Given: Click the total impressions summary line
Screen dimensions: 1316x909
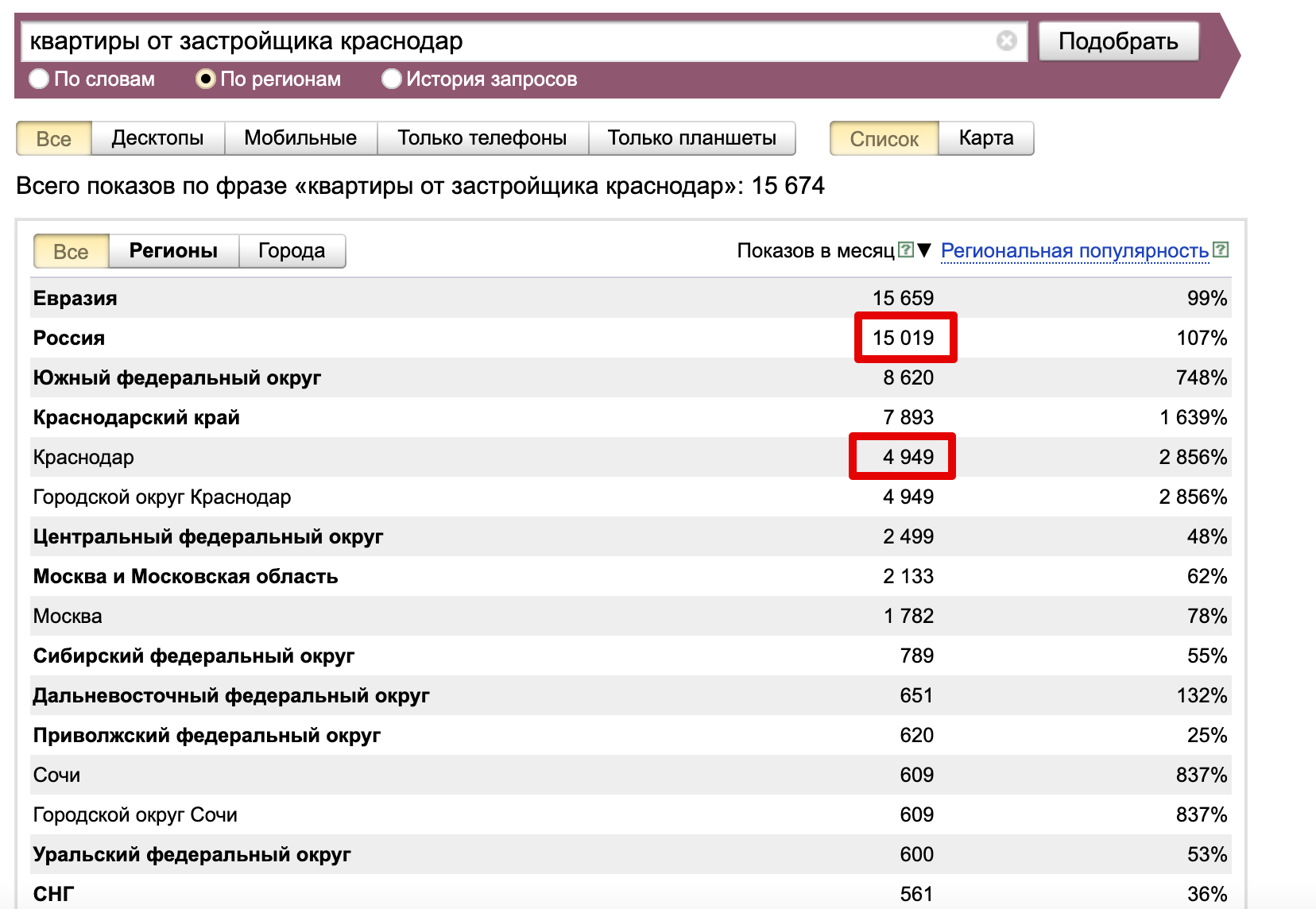Looking at the screenshot, I should (x=420, y=186).
